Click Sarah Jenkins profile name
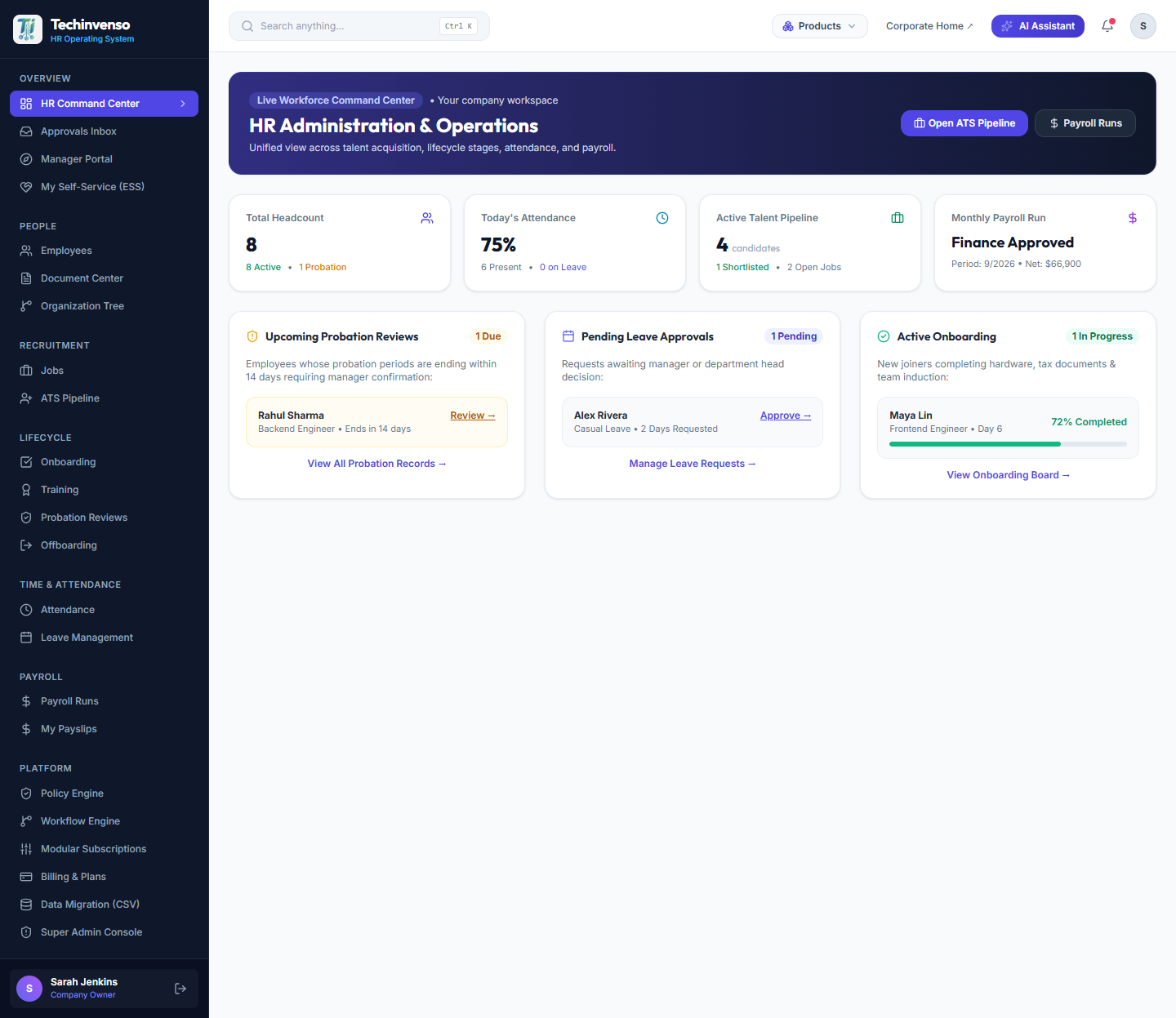The image size is (1176, 1018). click(84, 982)
